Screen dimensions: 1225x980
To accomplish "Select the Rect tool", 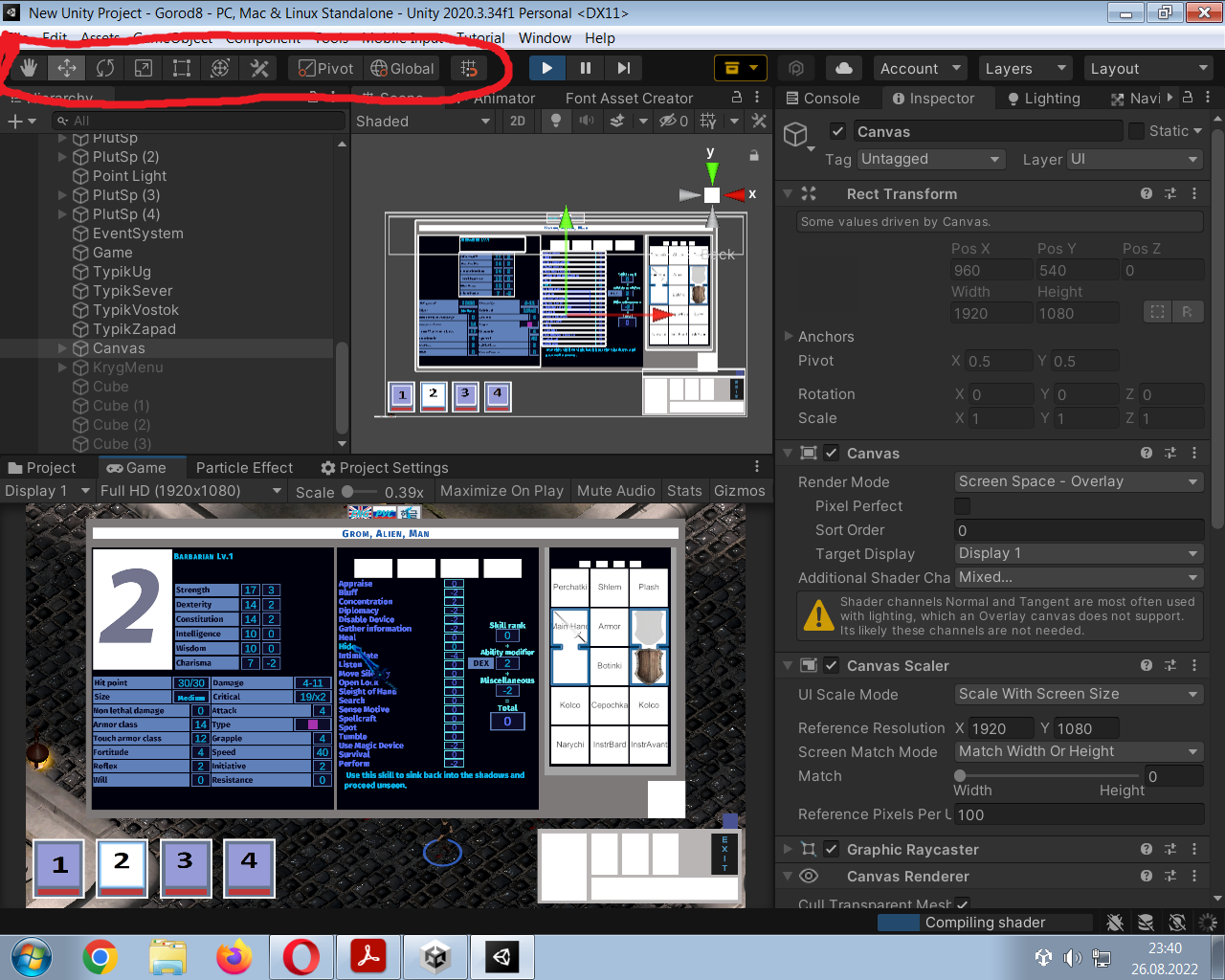I will tap(182, 68).
